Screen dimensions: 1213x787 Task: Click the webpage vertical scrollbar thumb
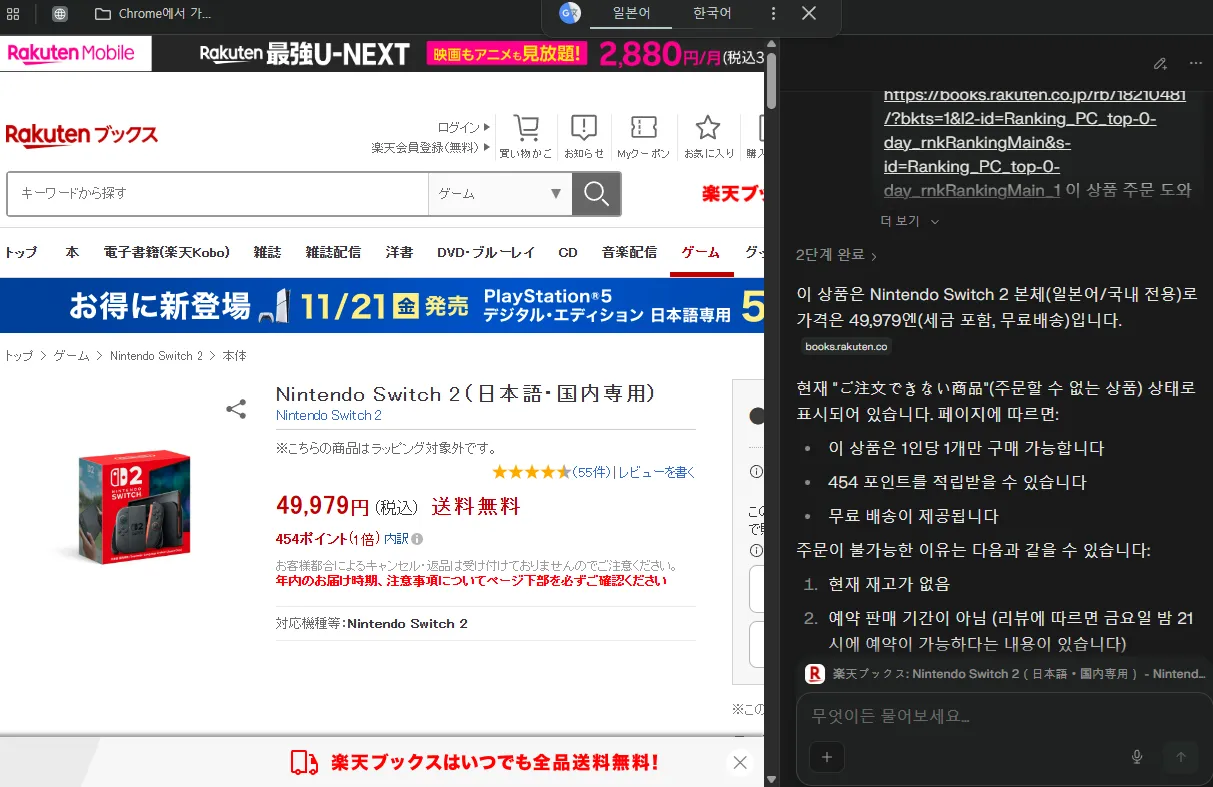[771, 80]
